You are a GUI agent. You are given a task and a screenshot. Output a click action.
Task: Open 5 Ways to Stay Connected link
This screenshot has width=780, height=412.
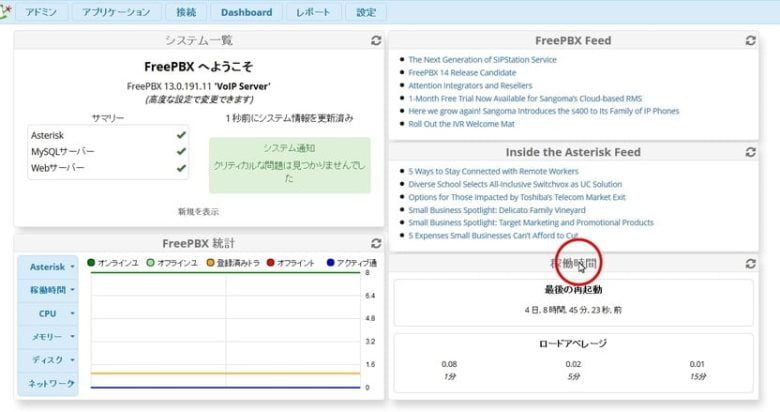click(493, 171)
